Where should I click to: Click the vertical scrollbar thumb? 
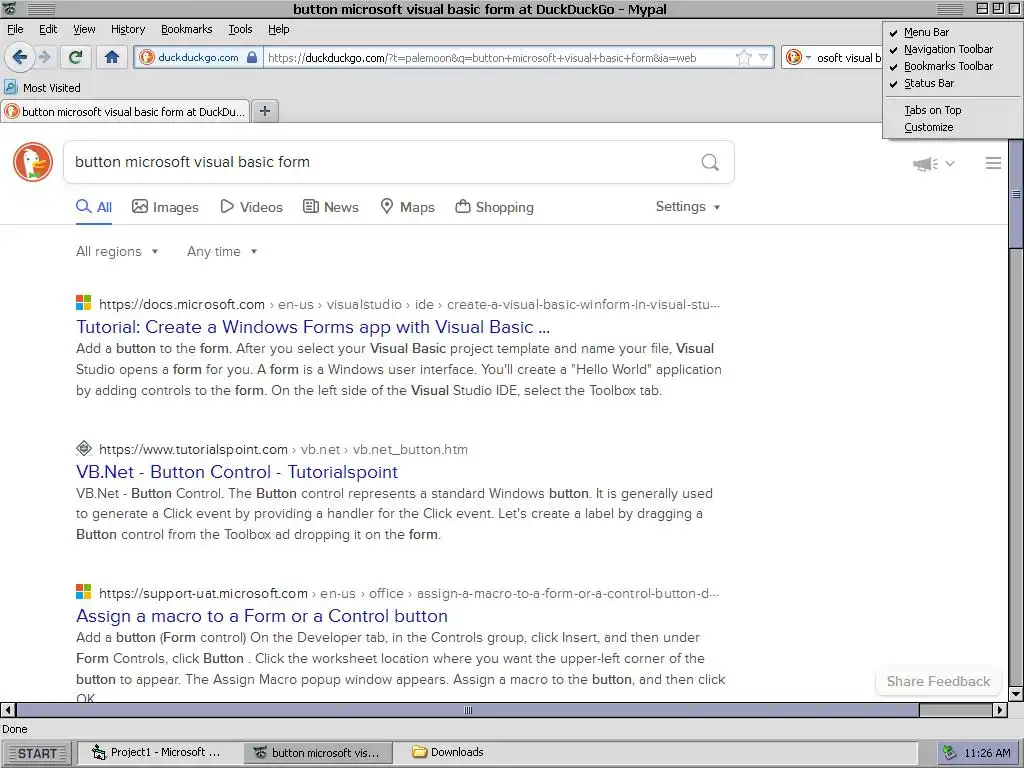pos(1016,194)
